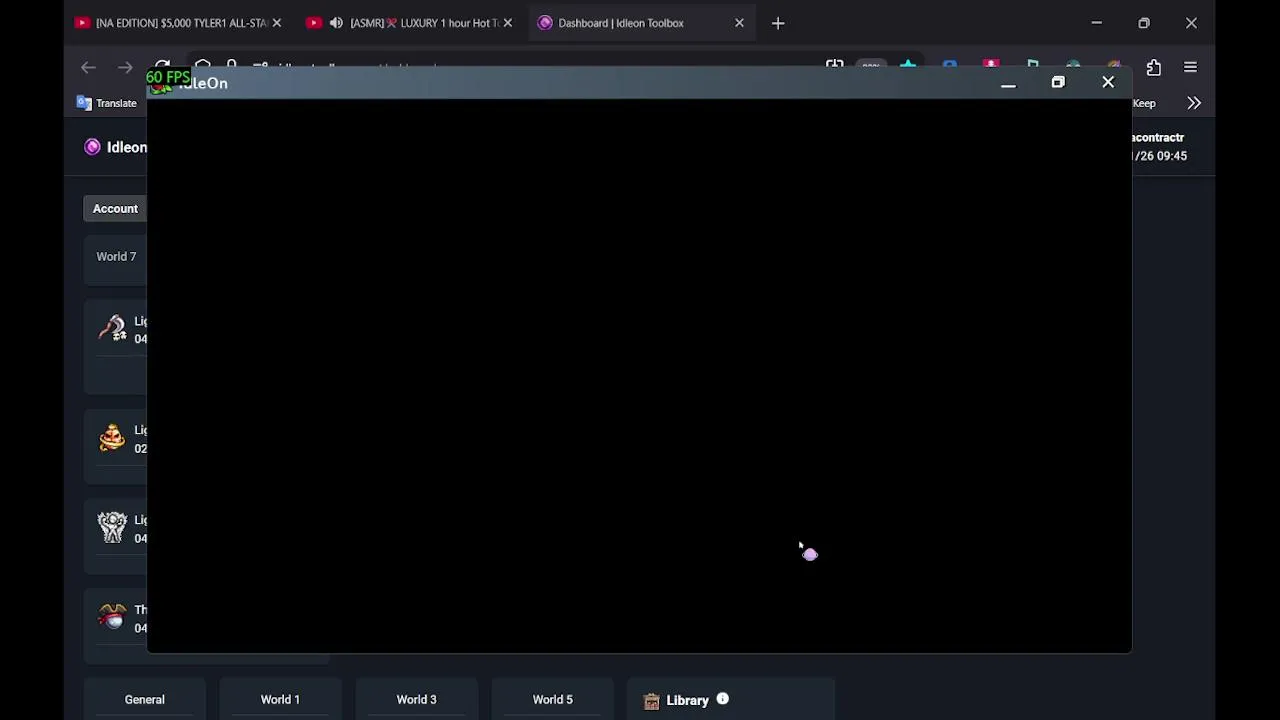
Task: Close the ASMR LUXURY tab
Action: [507, 23]
